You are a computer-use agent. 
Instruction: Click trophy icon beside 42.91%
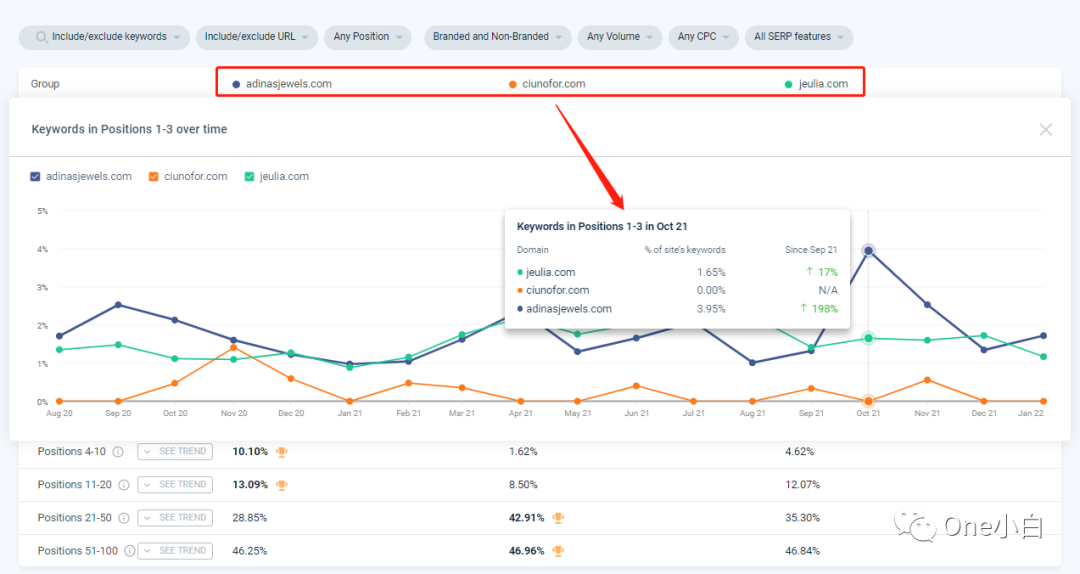pos(559,518)
